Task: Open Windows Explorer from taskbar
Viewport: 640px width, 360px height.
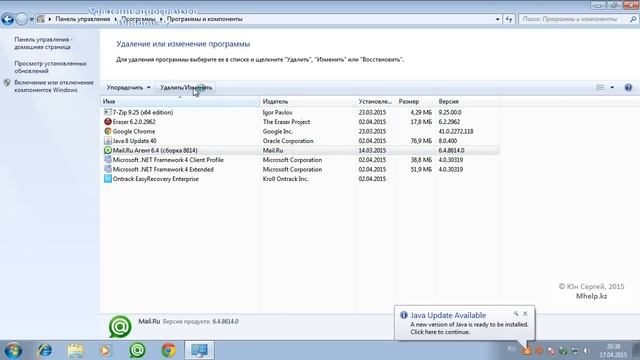Action: (x=76, y=350)
